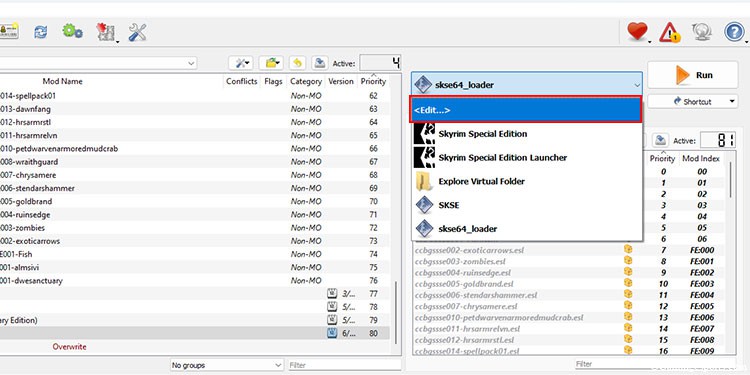Open the Shortcut dropdown arrow

[732, 101]
